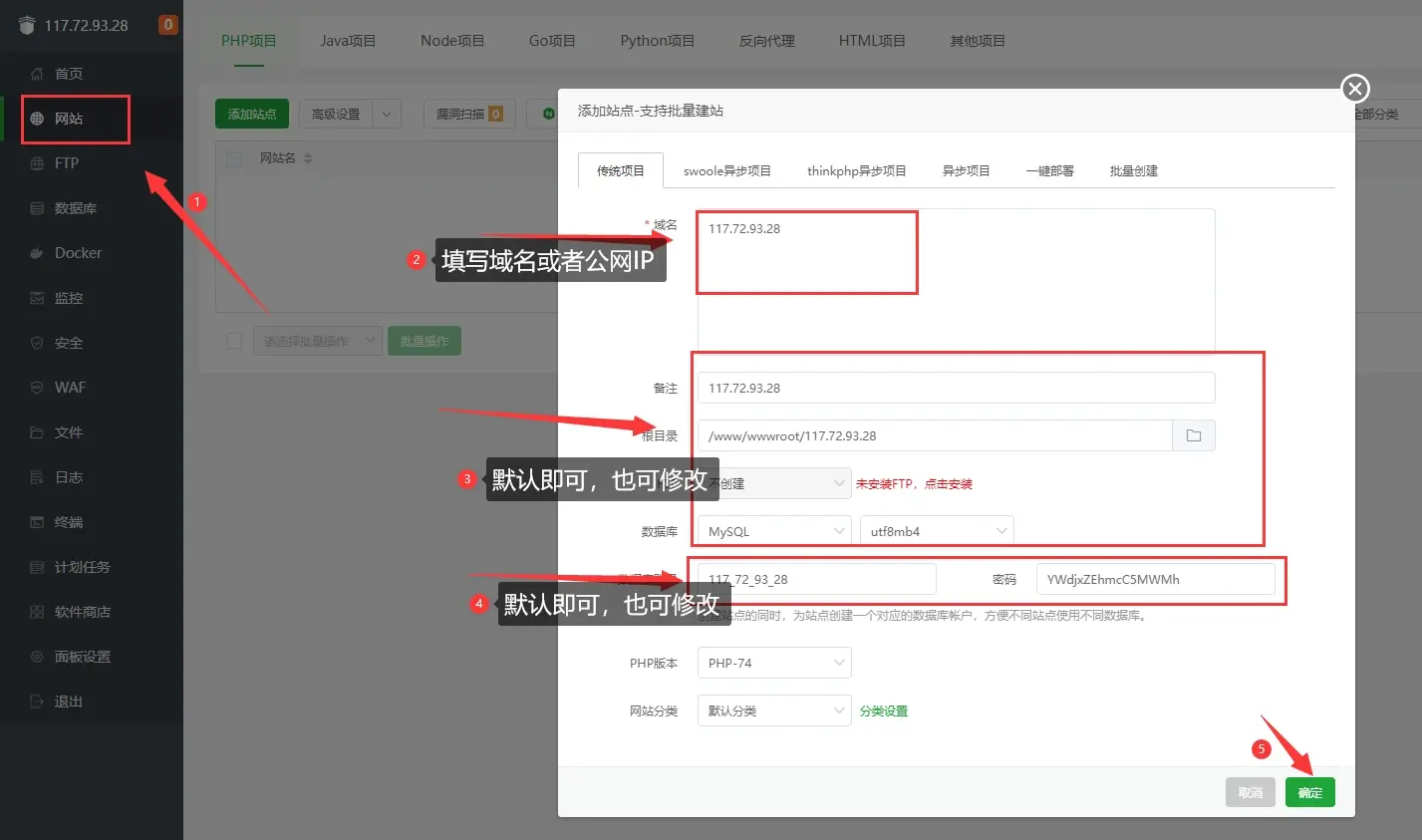This screenshot has height=840, width=1422.
Task: Close the 添加站点 dialog with X
Action: pyautogui.click(x=1354, y=89)
